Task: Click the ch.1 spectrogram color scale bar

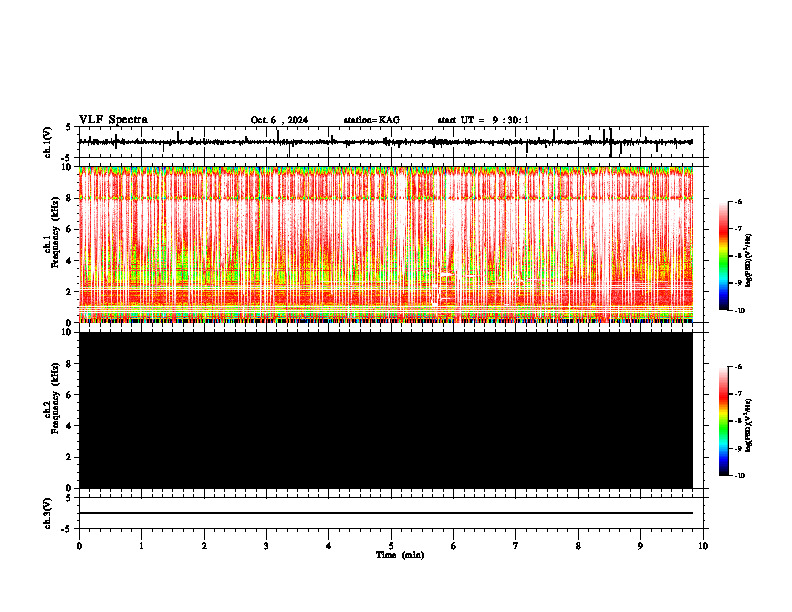Action: pyautogui.click(x=724, y=256)
